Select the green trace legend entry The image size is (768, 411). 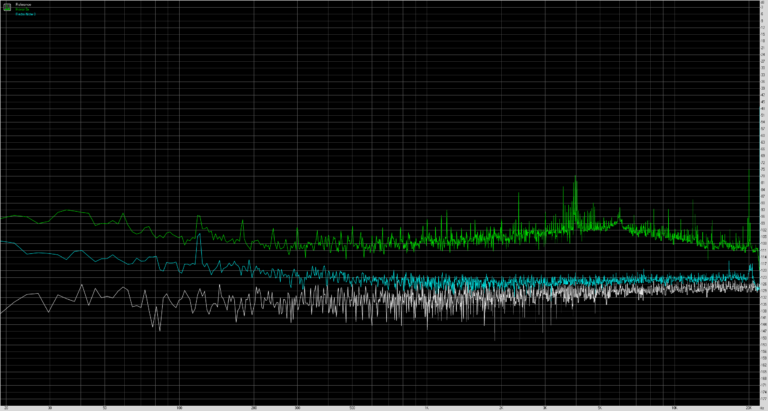(x=23, y=9)
